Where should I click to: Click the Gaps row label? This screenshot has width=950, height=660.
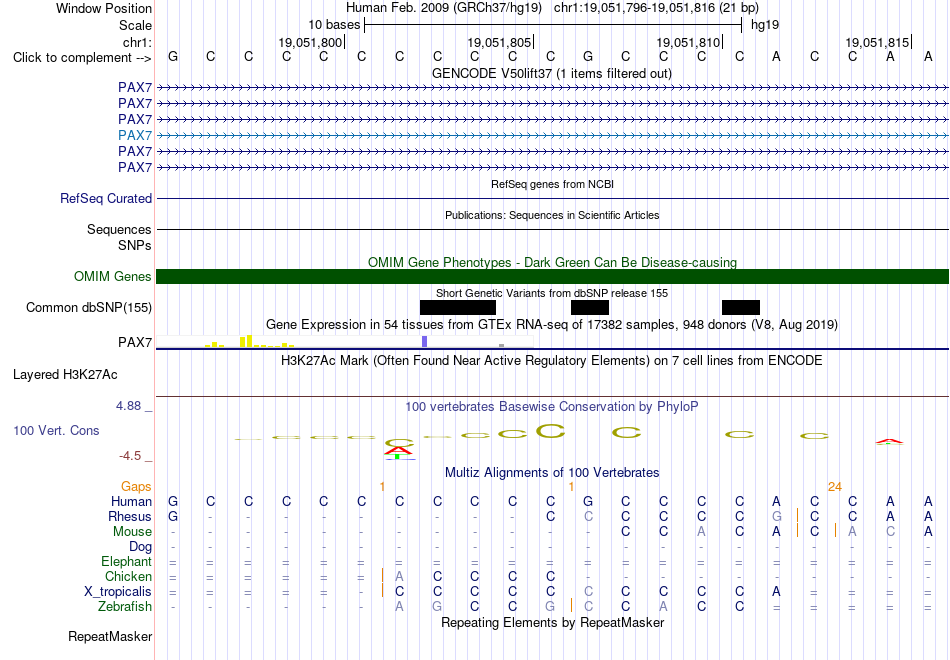point(136,486)
